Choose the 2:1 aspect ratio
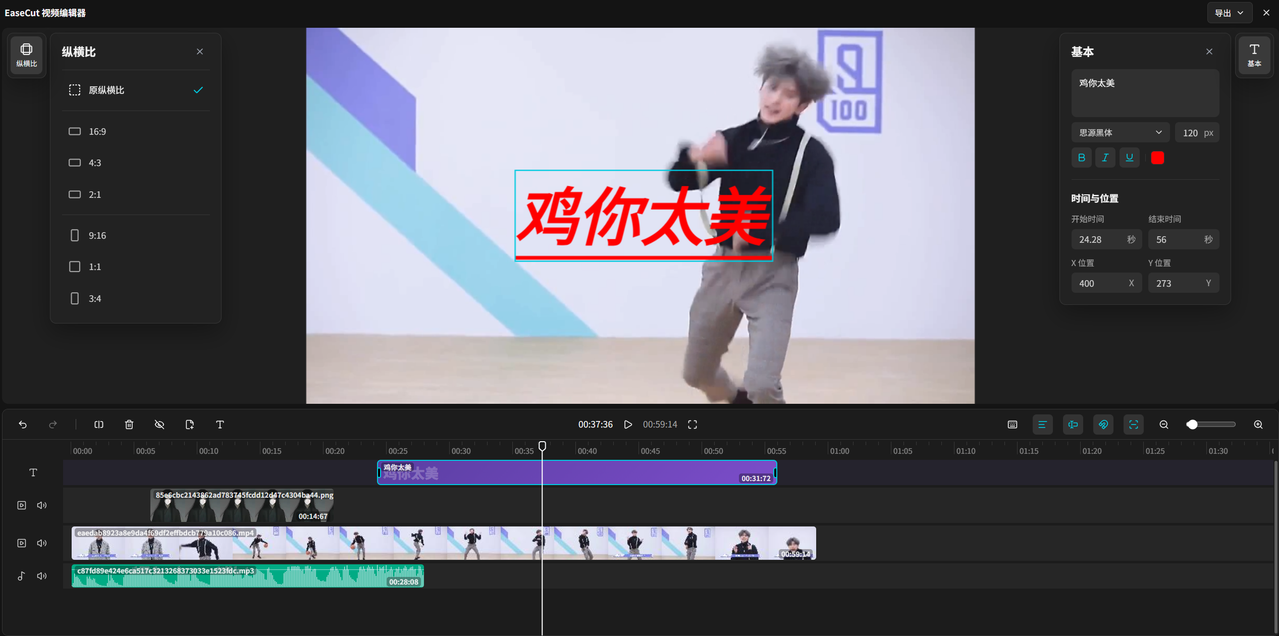 coord(135,195)
